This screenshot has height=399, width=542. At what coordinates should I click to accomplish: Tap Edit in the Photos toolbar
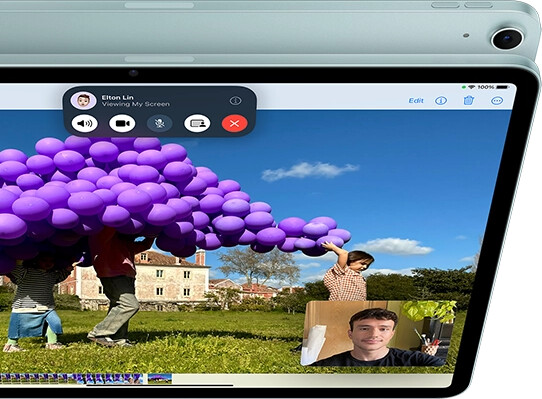click(x=416, y=101)
